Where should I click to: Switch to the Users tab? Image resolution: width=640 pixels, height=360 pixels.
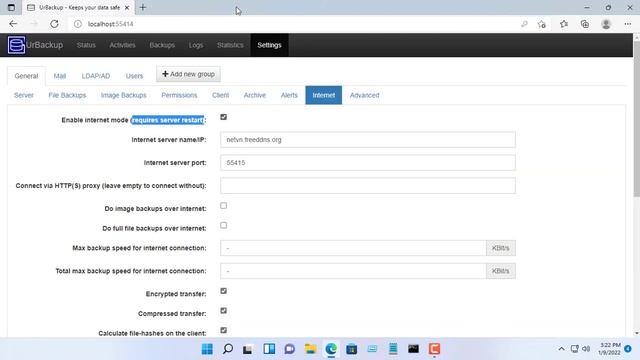click(x=134, y=76)
